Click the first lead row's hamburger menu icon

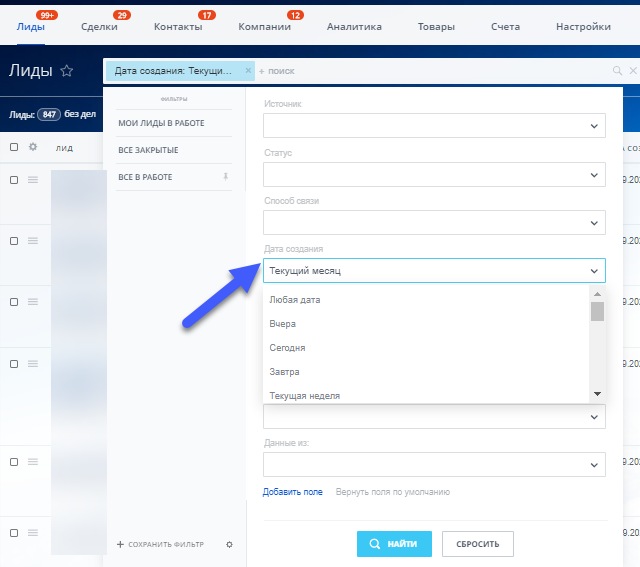point(33,180)
